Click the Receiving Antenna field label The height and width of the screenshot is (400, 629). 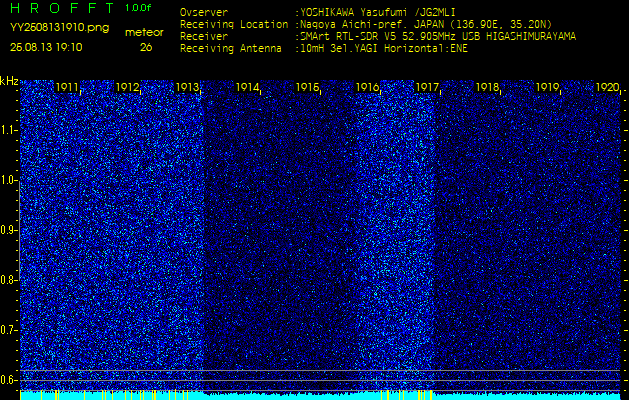(231, 49)
